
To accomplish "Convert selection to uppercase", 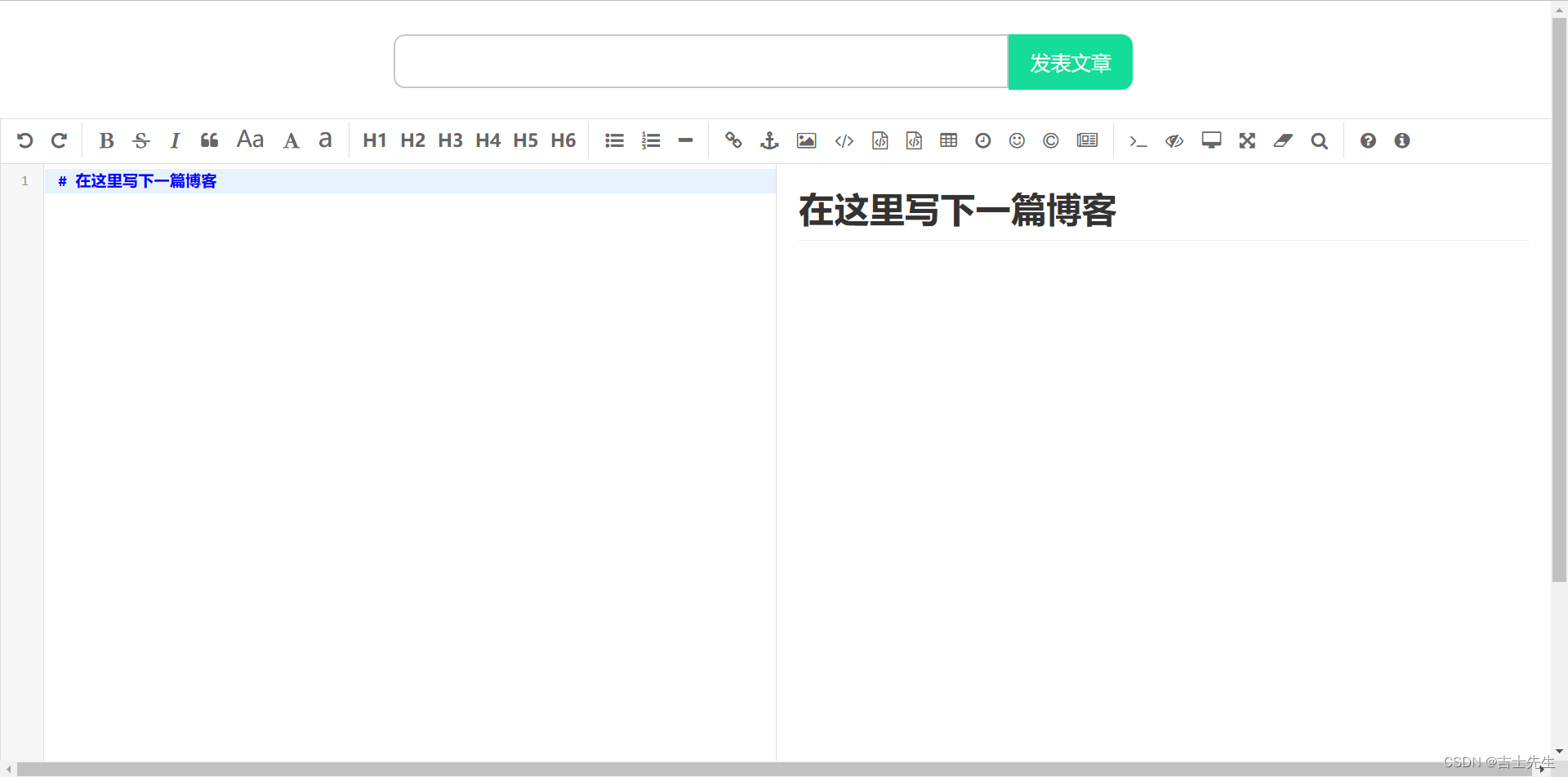I will [x=291, y=140].
